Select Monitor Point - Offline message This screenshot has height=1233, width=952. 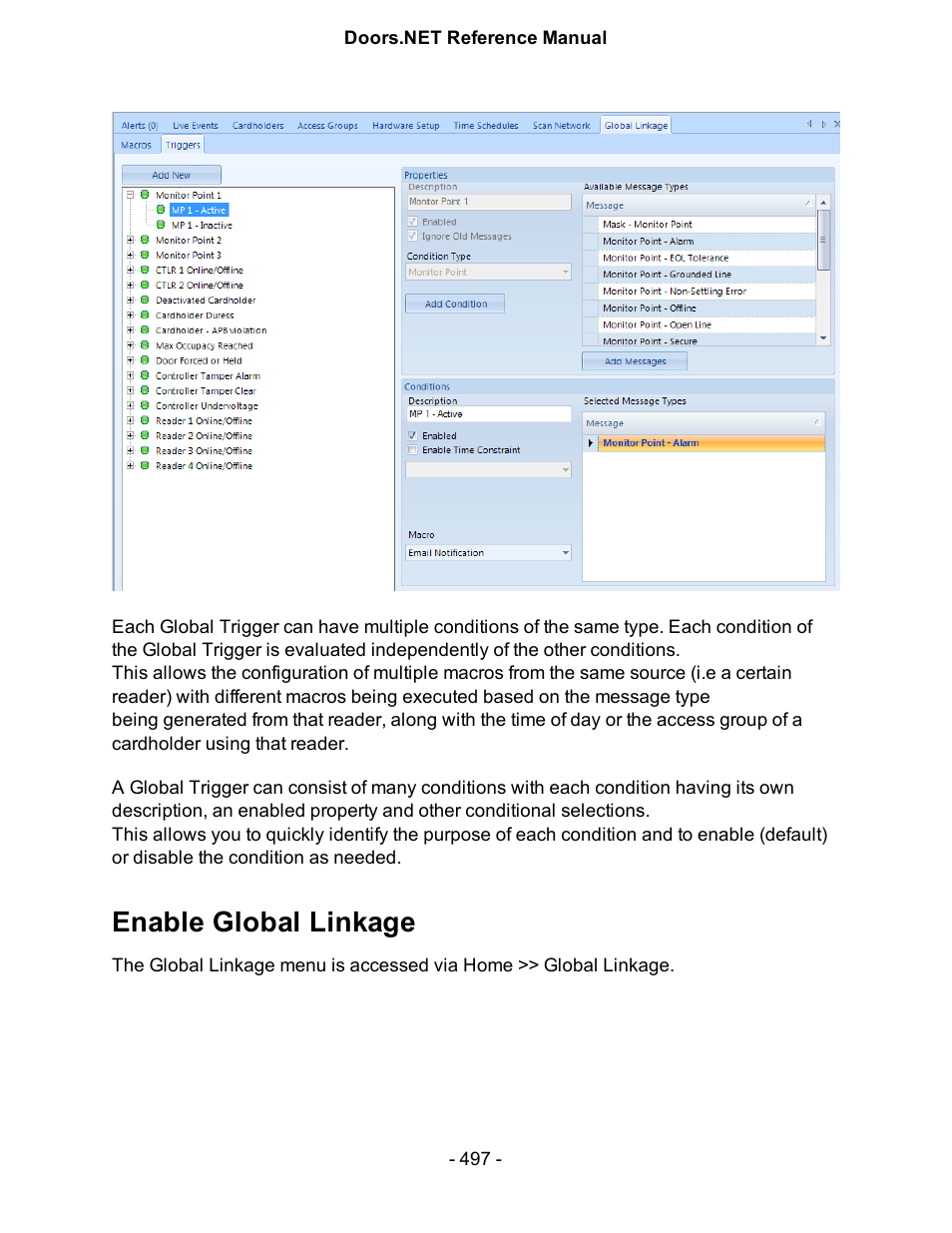coord(707,308)
